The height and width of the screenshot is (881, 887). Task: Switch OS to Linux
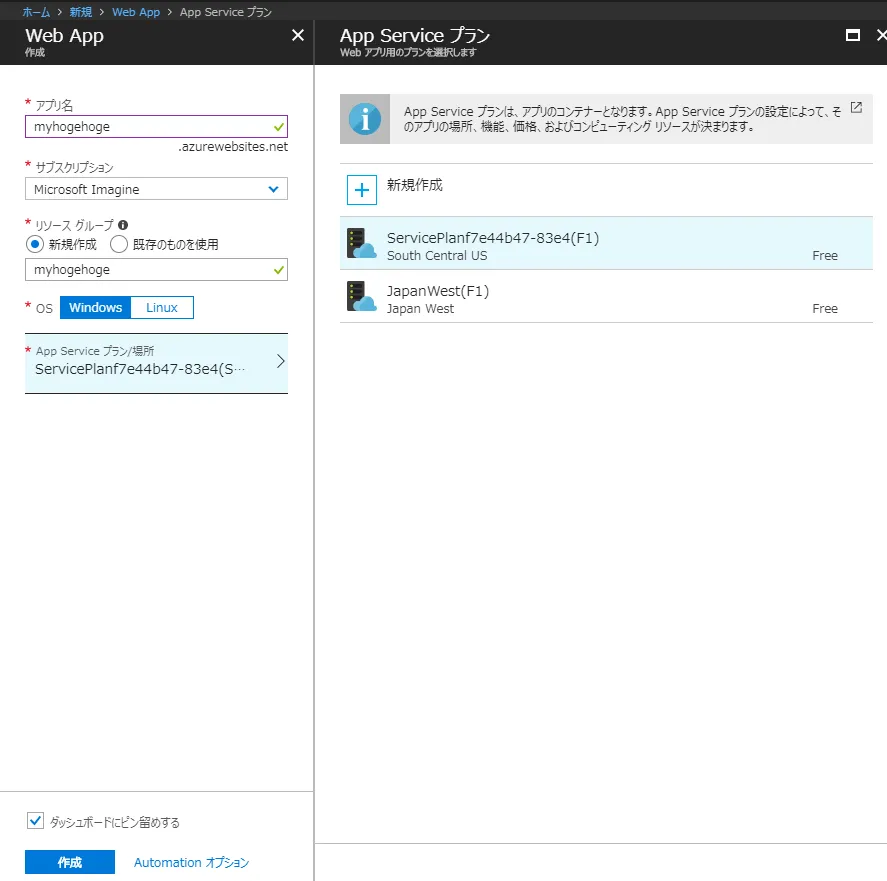(162, 307)
